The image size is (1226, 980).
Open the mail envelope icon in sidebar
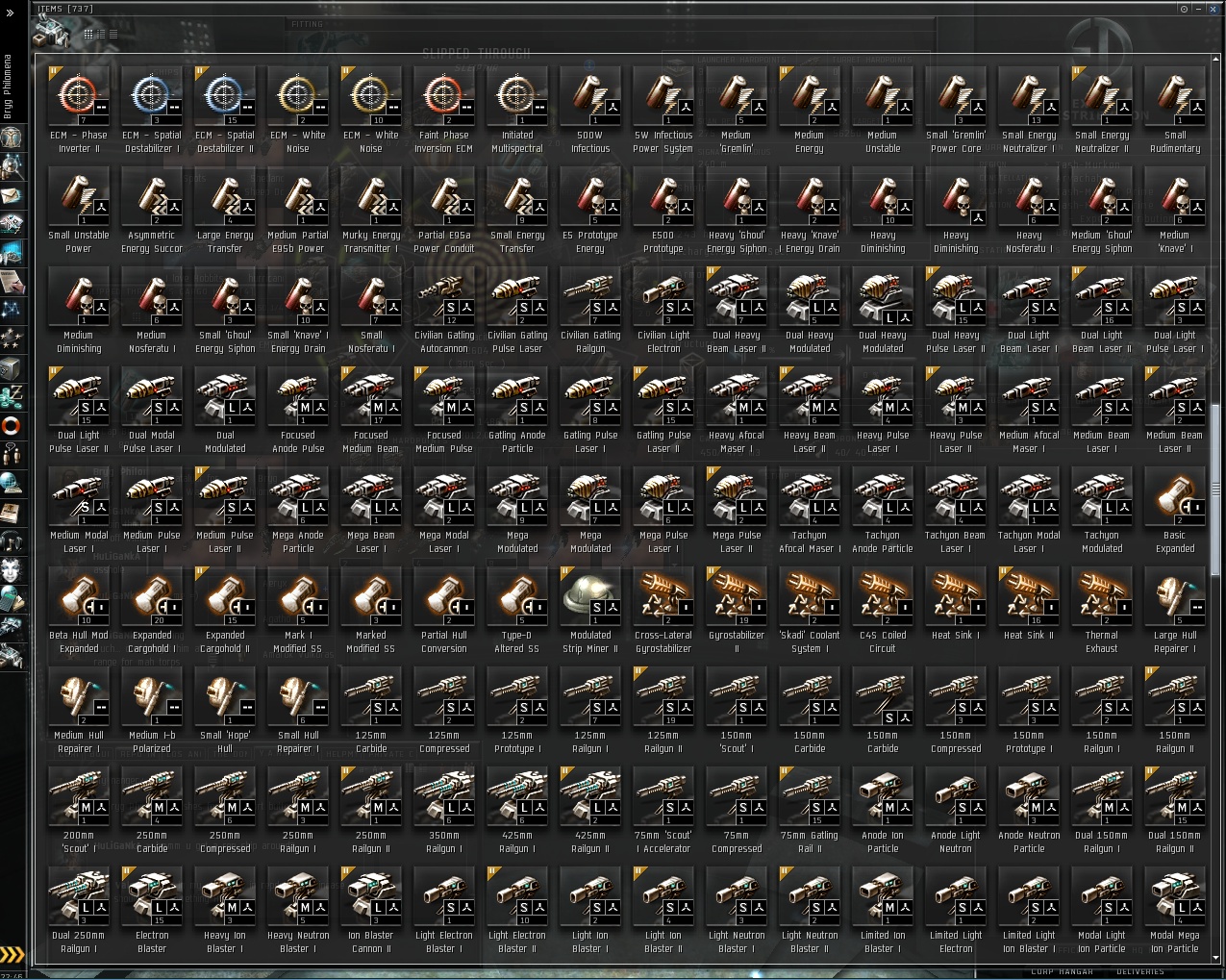13,195
